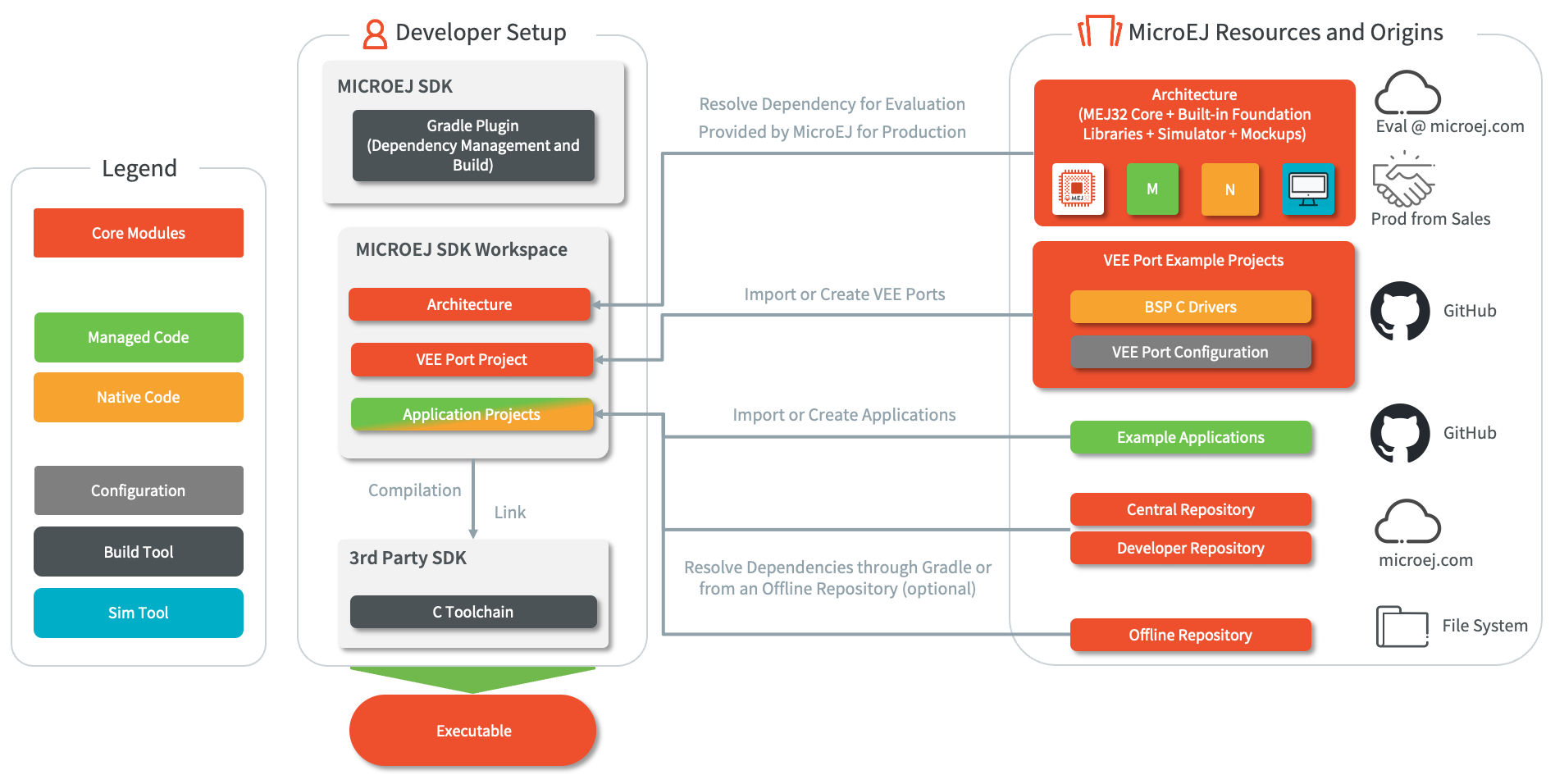Click the GitHub logo beside Example Applications
This screenshot has height=784, width=1555.
click(x=1401, y=433)
